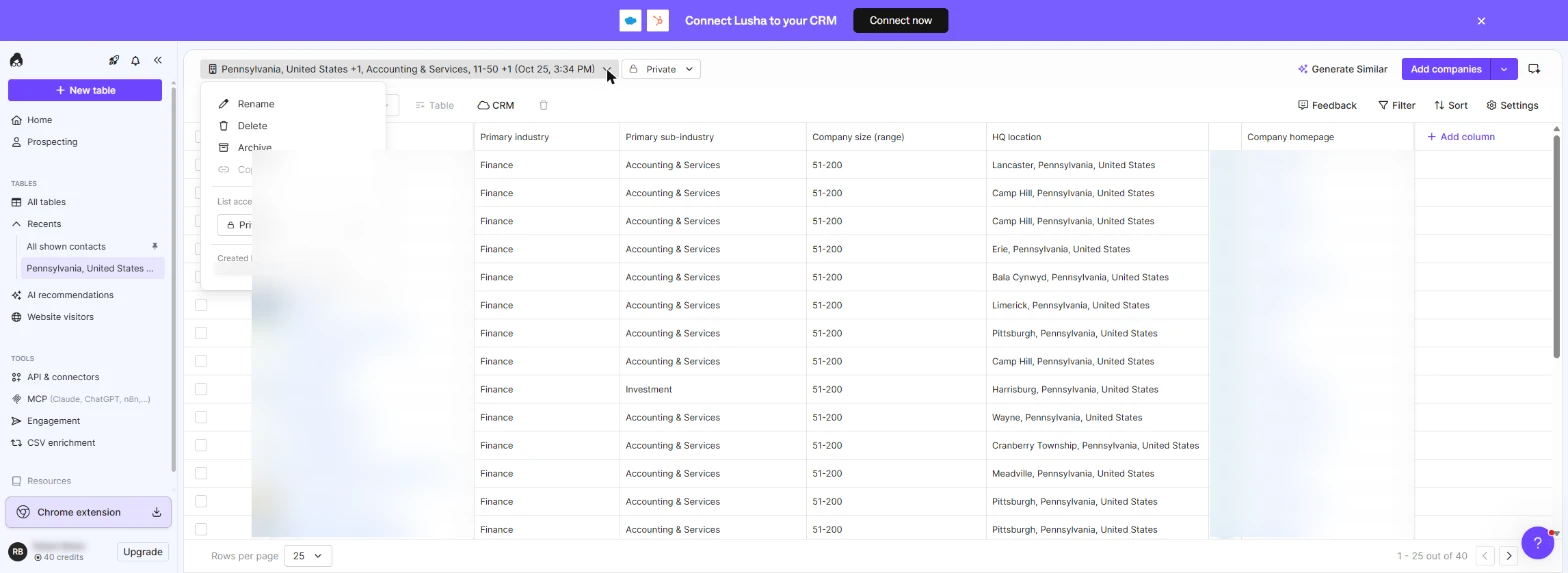This screenshot has width=1568, height=573.
Task: Click the Upgrade button
Action: (x=142, y=552)
